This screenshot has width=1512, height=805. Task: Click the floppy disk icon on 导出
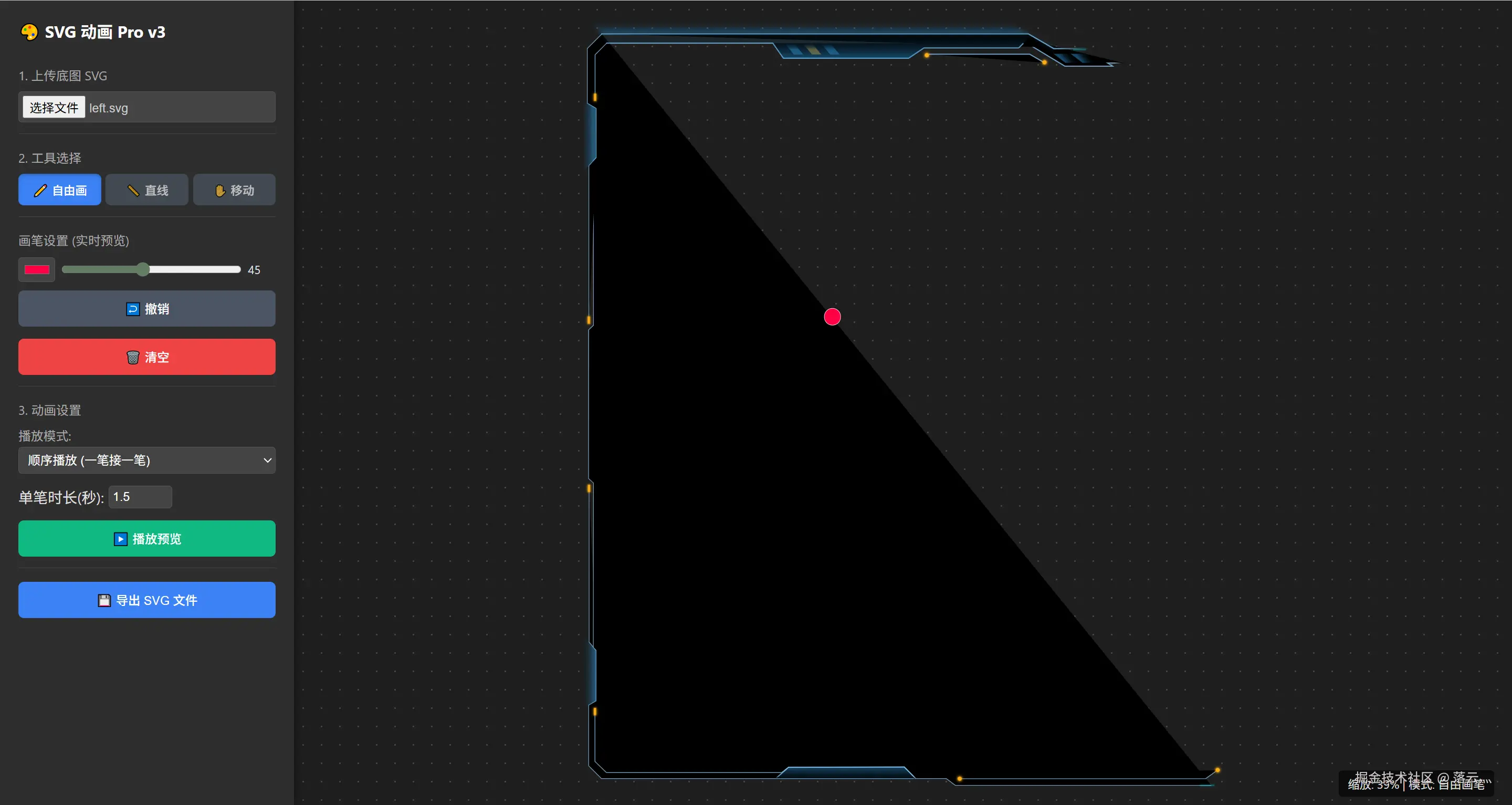[104, 600]
